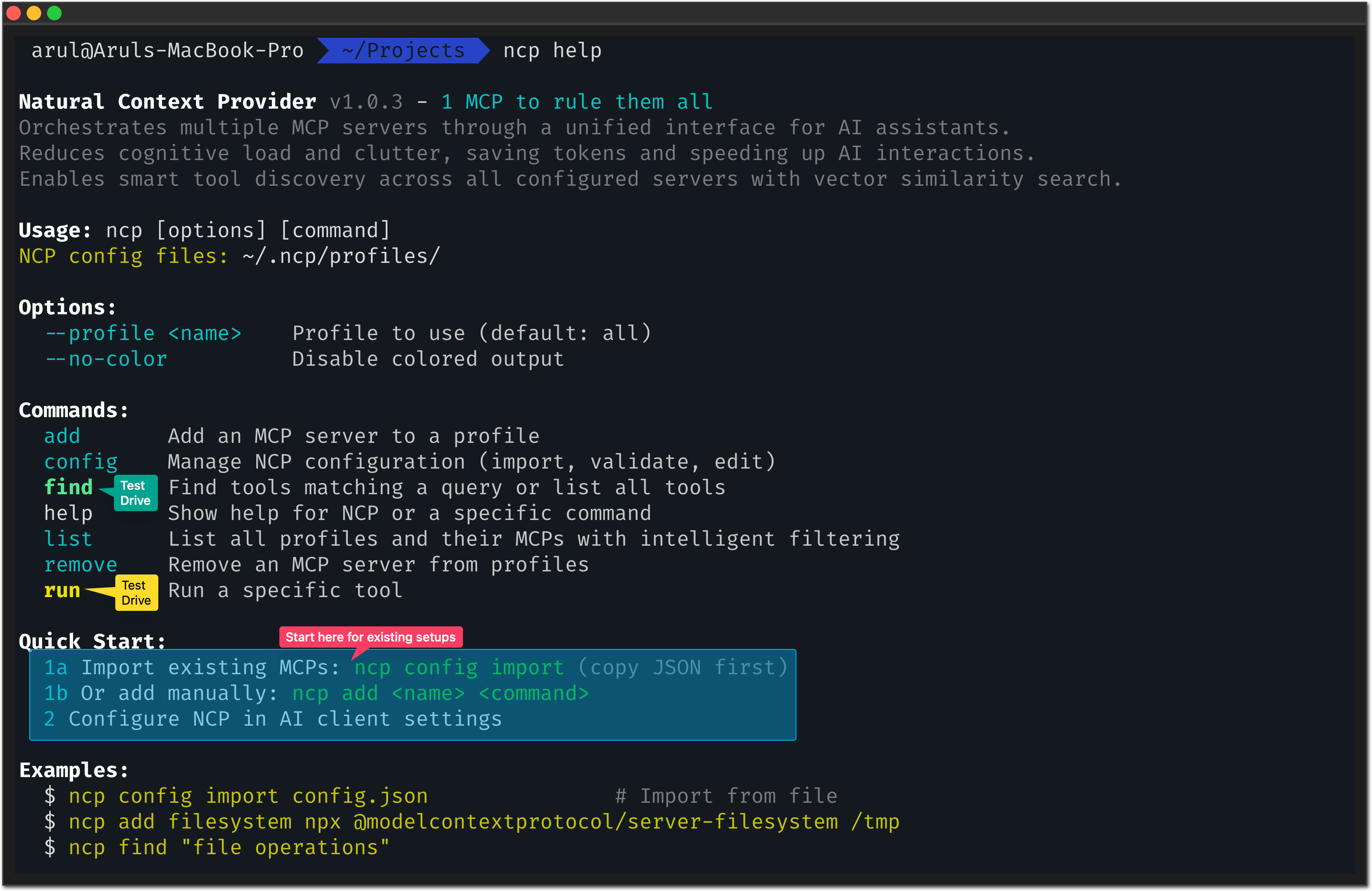Click 'ncp add <name> <command>' in Quick Start
This screenshot has height=891, width=1372.
point(440,693)
